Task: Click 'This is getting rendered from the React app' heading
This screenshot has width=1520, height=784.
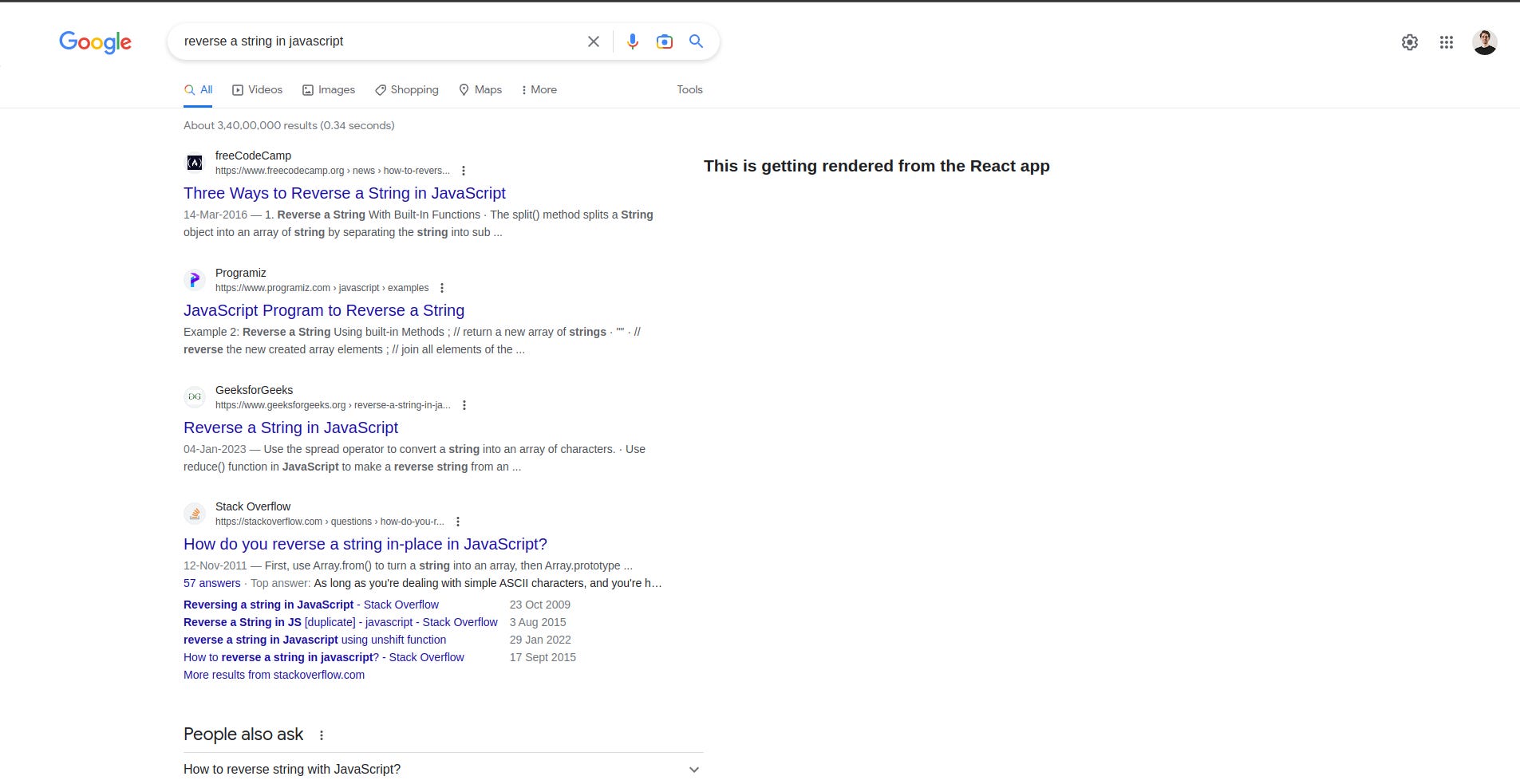Action: tap(877, 166)
